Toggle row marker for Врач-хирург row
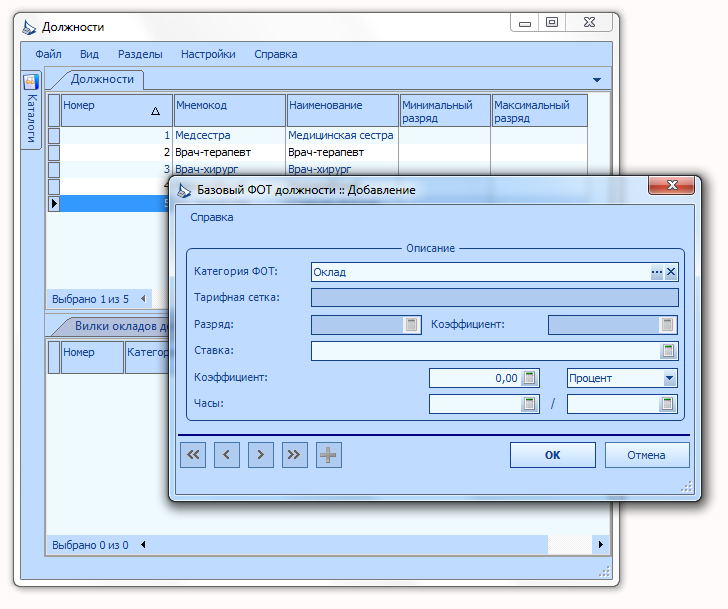The width and height of the screenshot is (728, 609). pyautogui.click(x=54, y=169)
